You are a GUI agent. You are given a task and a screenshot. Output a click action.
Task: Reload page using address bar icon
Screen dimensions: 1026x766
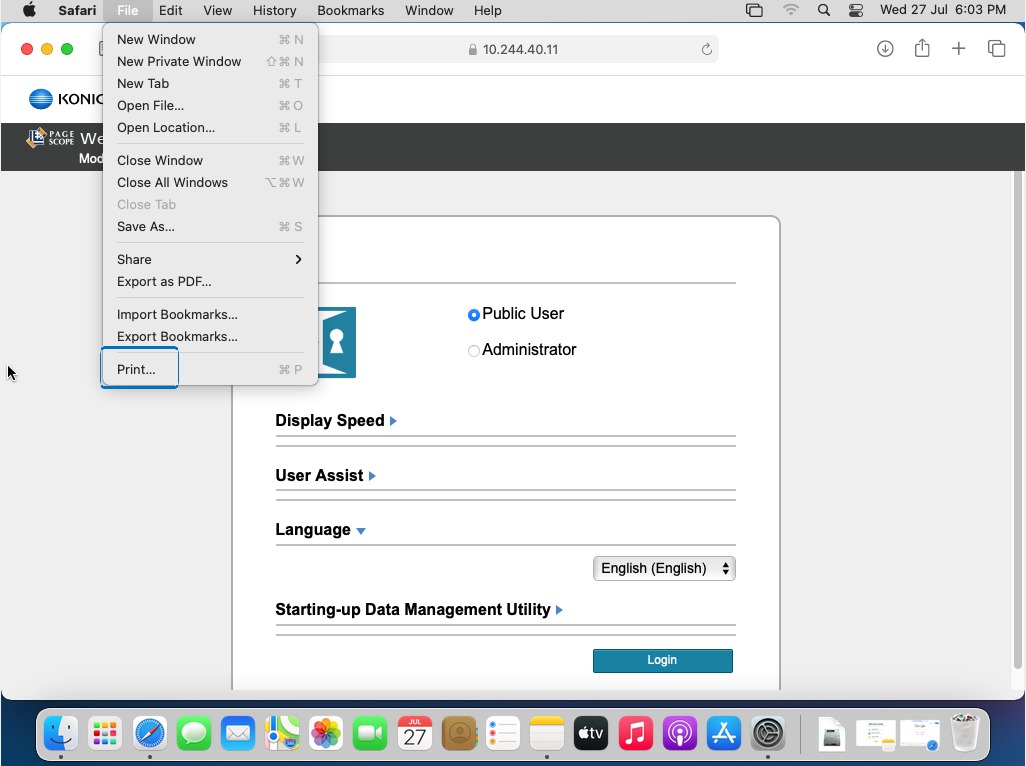tap(706, 49)
